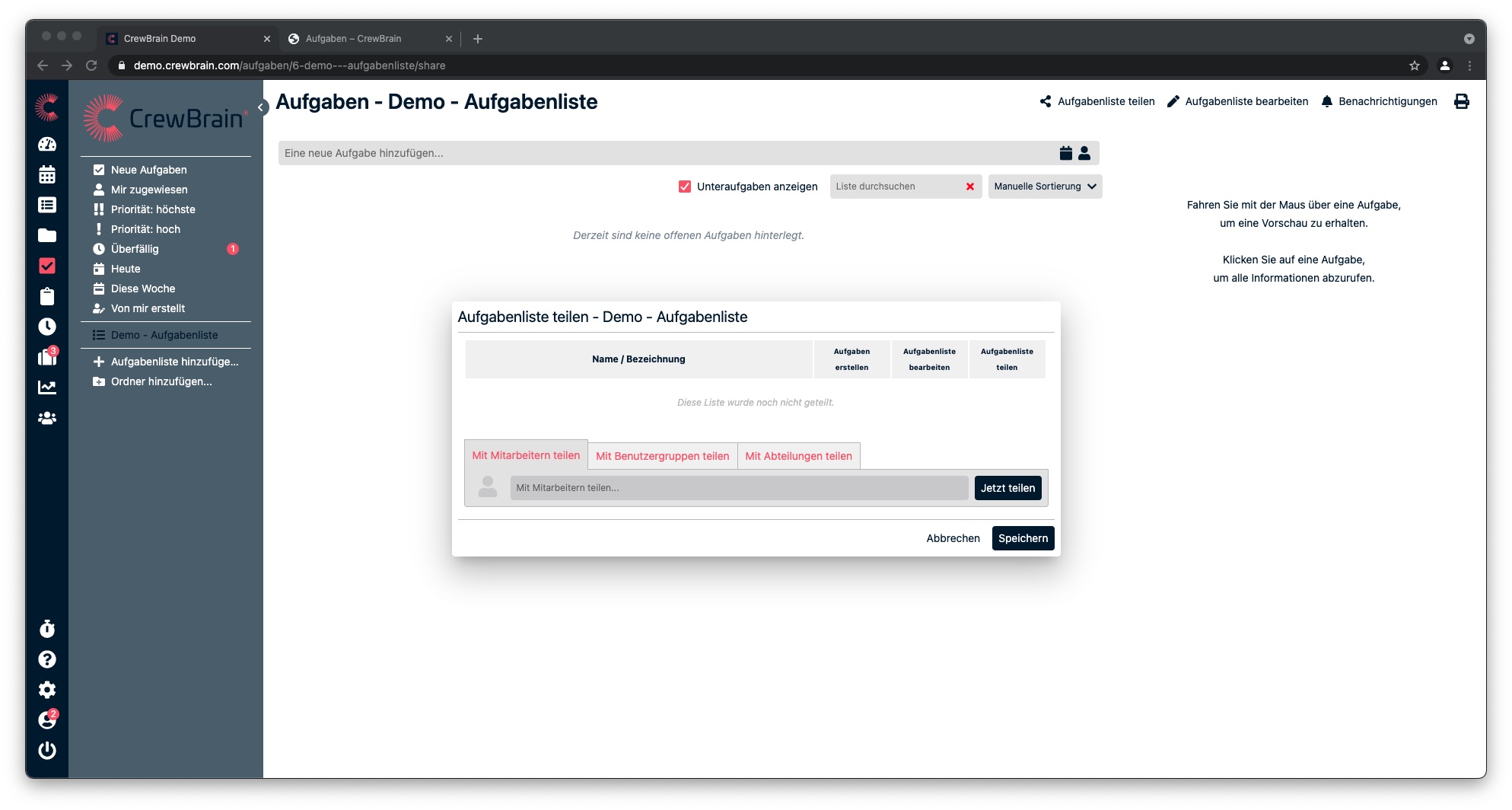Collapse the sidebar with chevron arrow

point(261,107)
